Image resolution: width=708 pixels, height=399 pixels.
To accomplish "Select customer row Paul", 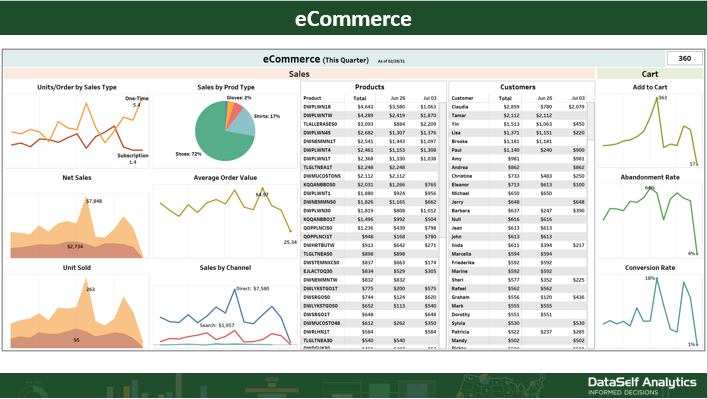I will pos(518,150).
